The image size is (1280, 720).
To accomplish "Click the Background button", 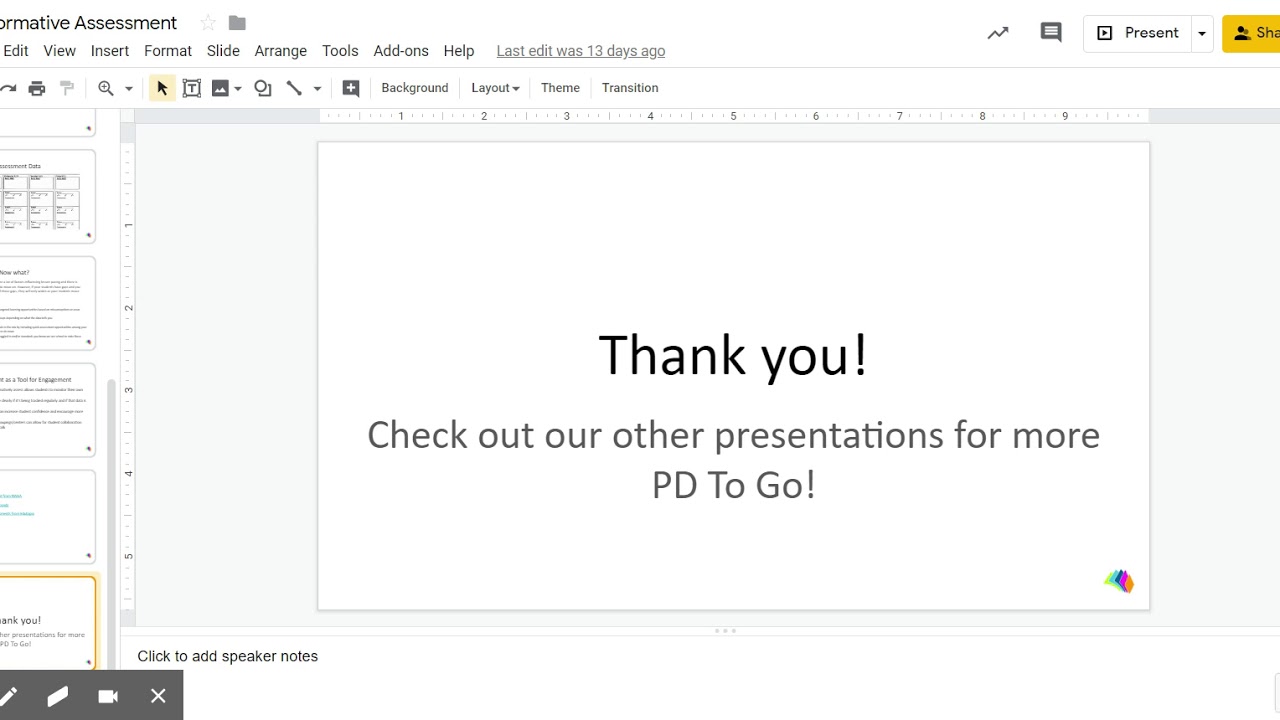I will point(415,88).
